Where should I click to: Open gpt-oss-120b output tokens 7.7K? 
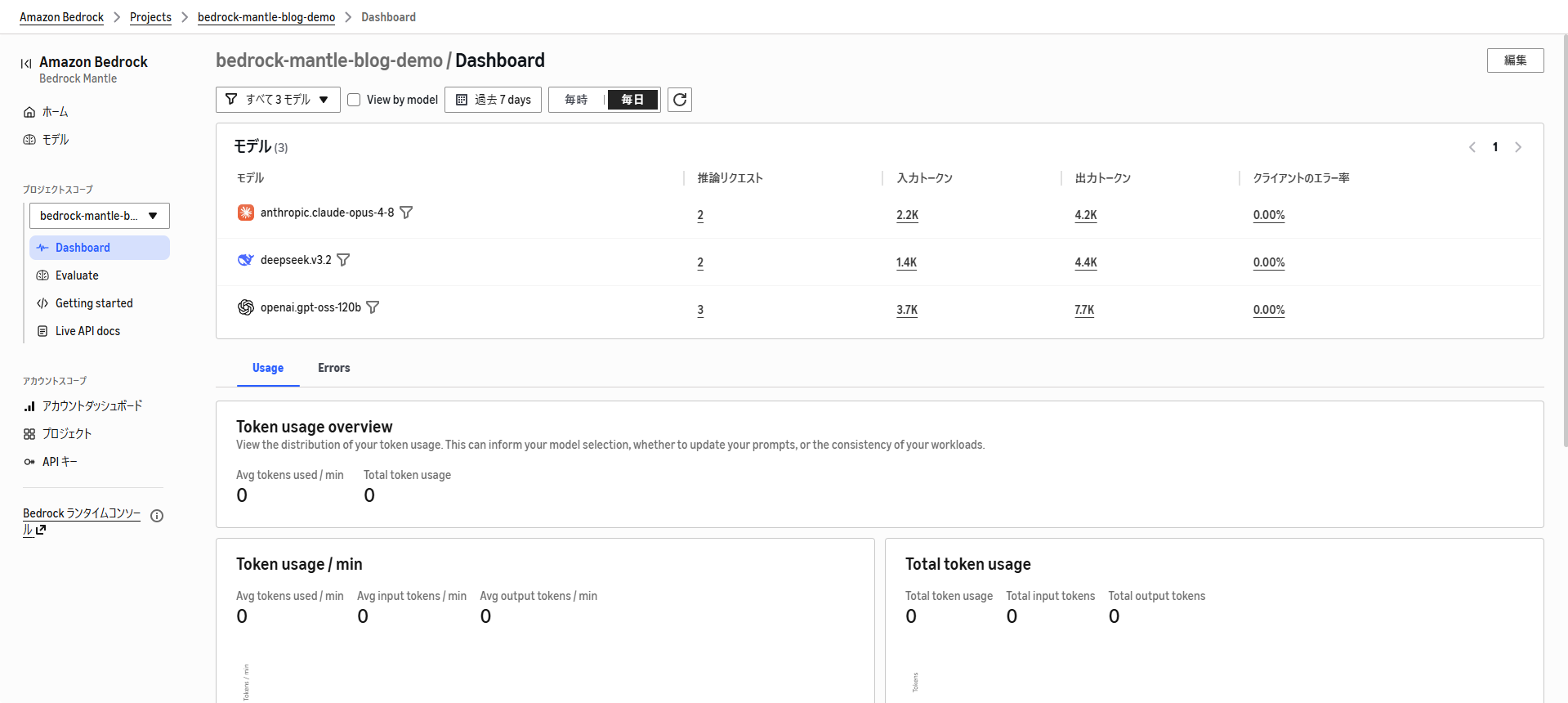coord(1084,310)
